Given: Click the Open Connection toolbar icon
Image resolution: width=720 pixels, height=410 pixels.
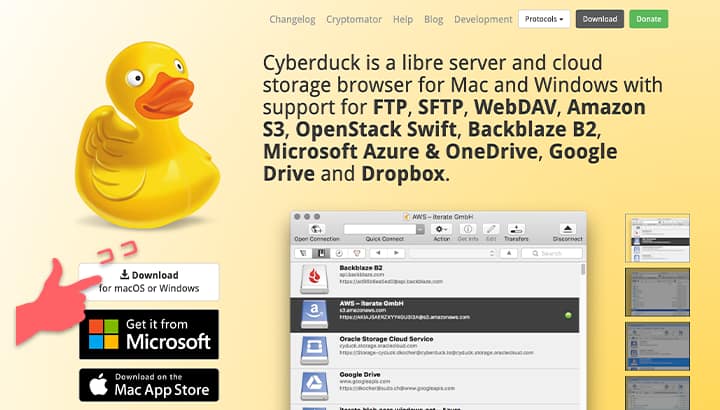Looking at the screenshot, I should click(317, 229).
